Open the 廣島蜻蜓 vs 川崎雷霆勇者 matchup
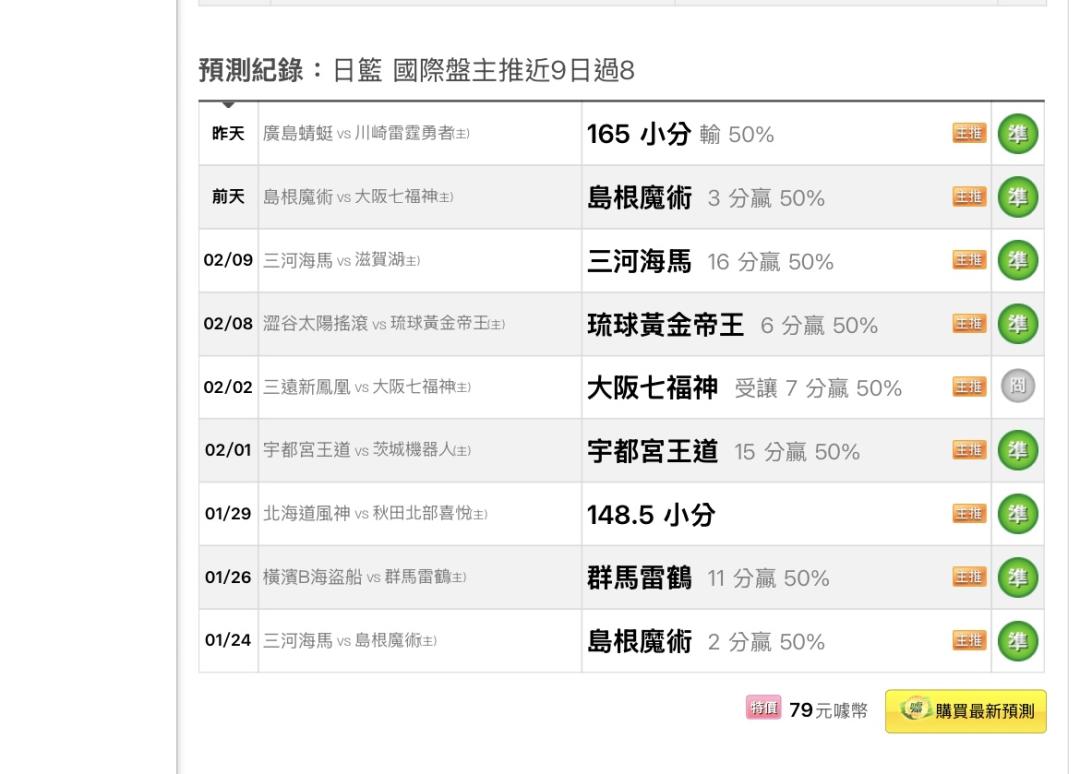The width and height of the screenshot is (1080, 774). [366, 133]
